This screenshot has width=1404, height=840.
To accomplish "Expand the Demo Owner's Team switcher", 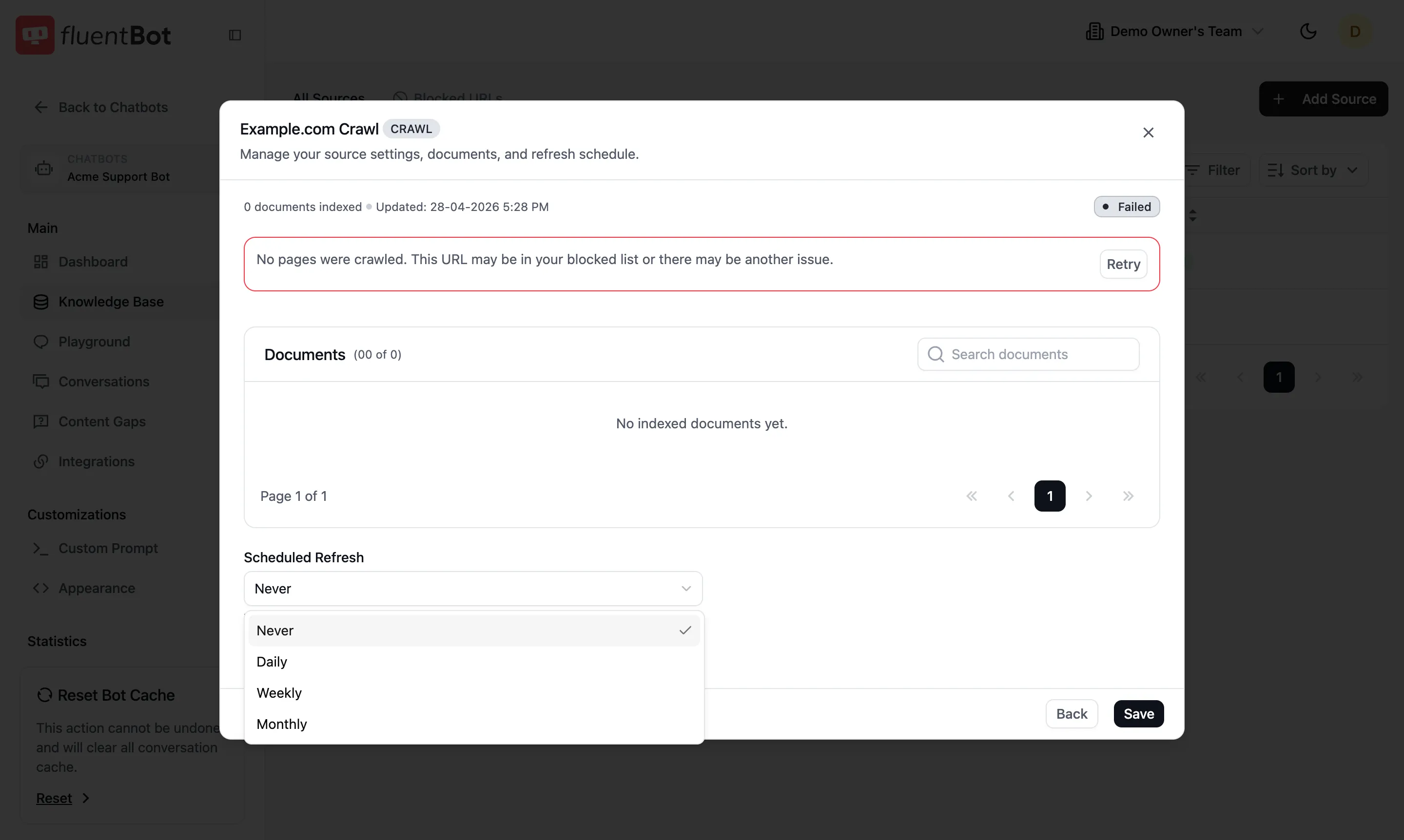I will click(x=1257, y=32).
